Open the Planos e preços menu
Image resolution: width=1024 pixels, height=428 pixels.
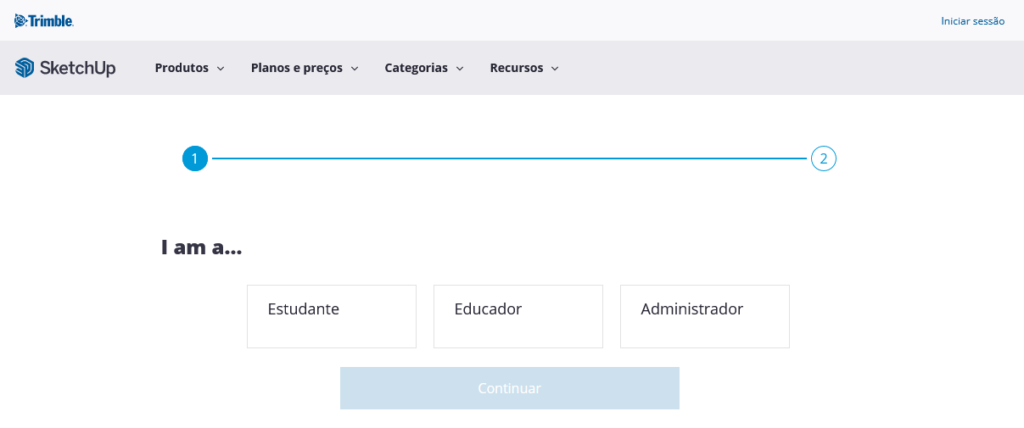tap(296, 68)
